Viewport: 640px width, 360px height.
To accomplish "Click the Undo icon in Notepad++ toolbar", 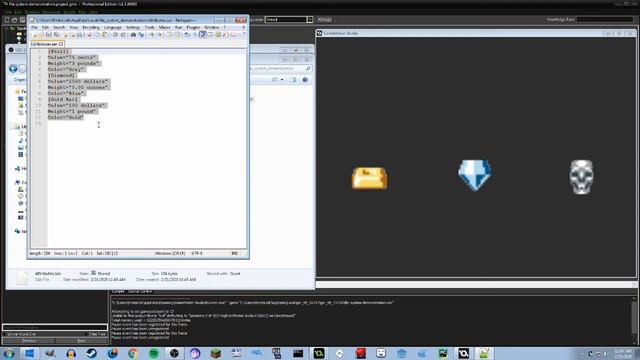I will click(116, 35).
